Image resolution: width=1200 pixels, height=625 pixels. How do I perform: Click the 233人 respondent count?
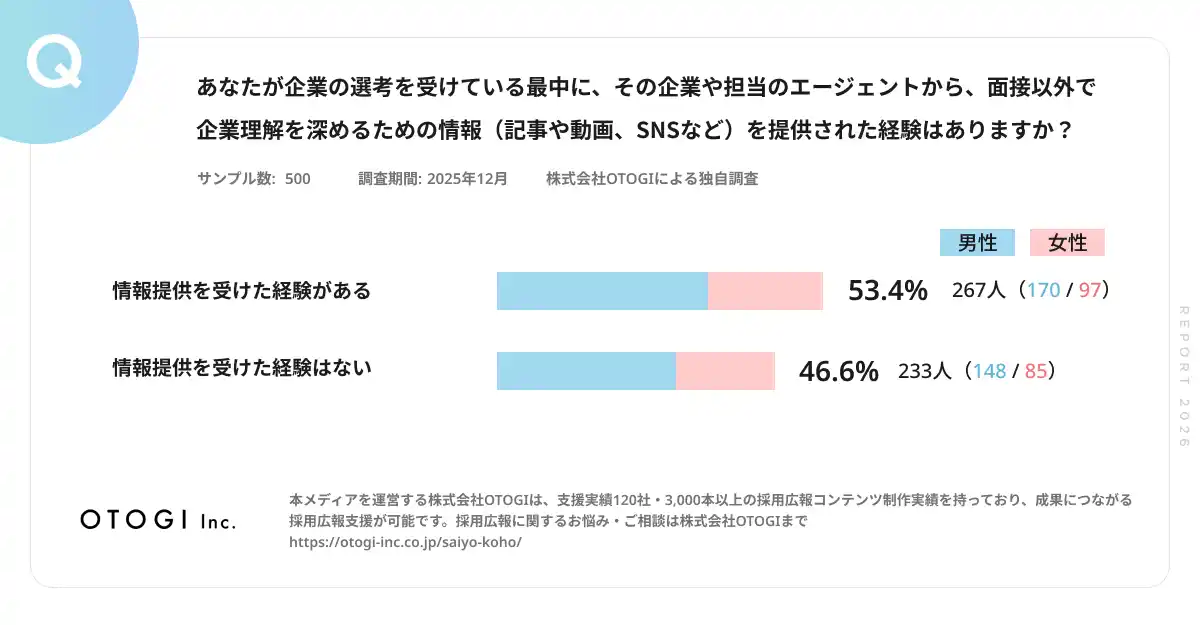(x=925, y=371)
